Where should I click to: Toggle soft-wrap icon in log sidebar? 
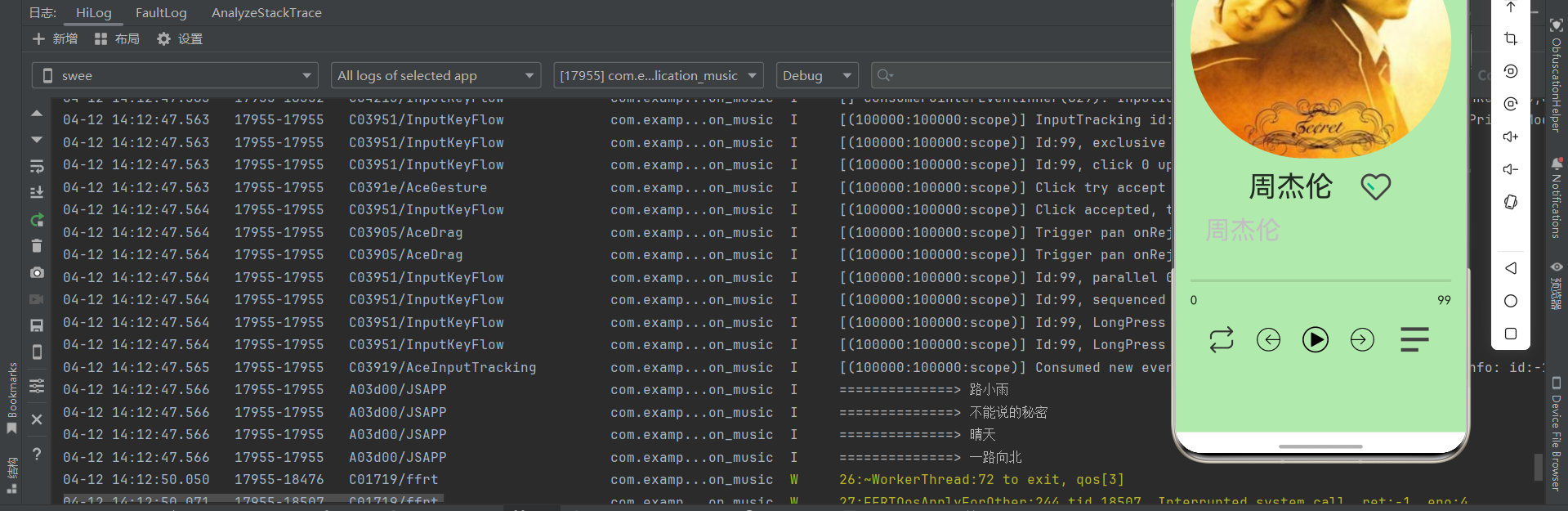coord(37,167)
